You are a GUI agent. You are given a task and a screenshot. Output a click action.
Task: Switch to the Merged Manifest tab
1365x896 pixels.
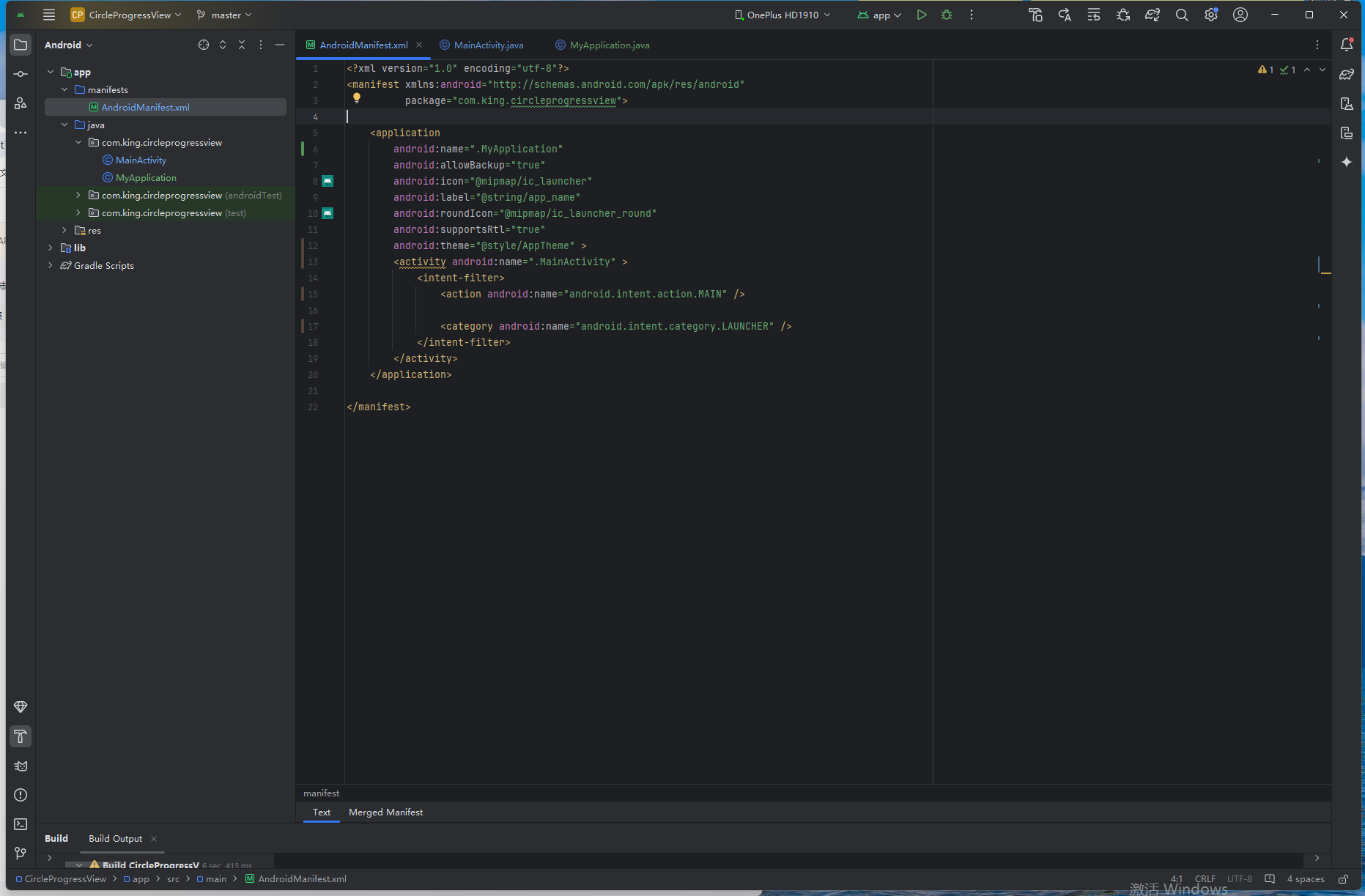tap(385, 812)
